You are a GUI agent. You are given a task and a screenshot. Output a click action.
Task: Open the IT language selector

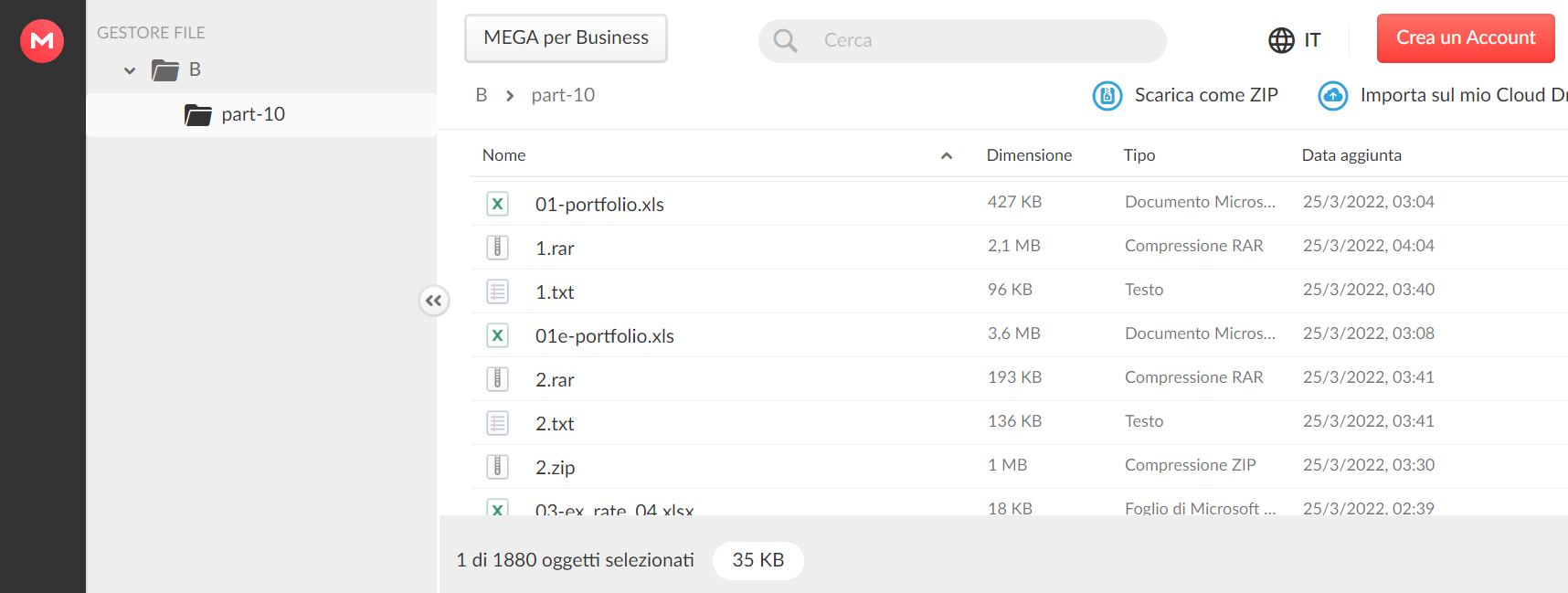1312,40
